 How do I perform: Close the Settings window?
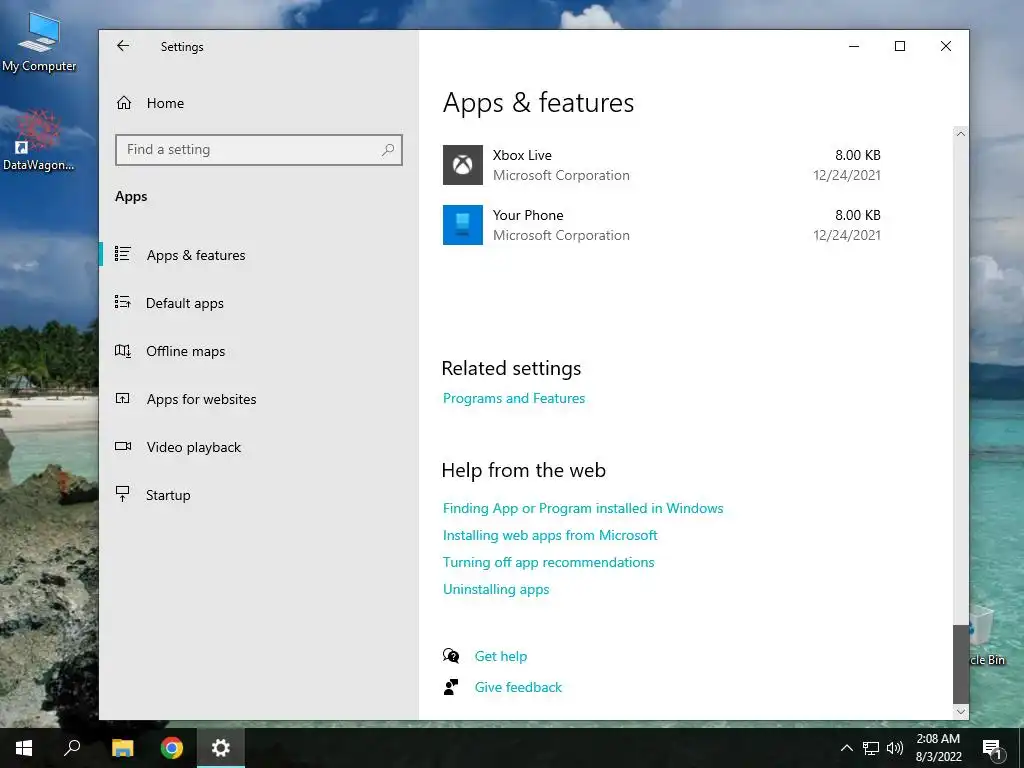tap(946, 46)
